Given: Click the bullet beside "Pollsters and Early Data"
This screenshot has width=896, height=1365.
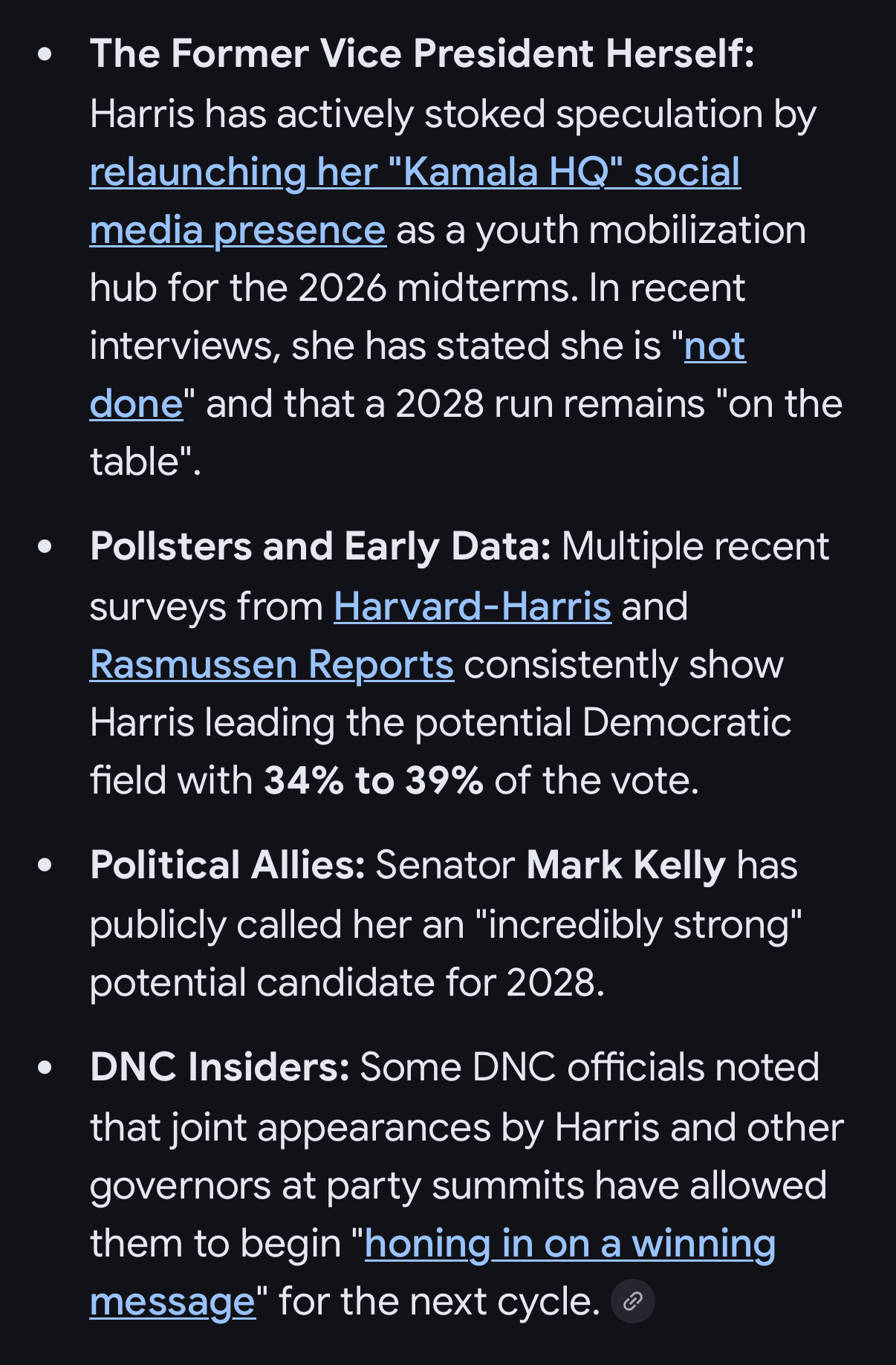Looking at the screenshot, I should click(45, 547).
